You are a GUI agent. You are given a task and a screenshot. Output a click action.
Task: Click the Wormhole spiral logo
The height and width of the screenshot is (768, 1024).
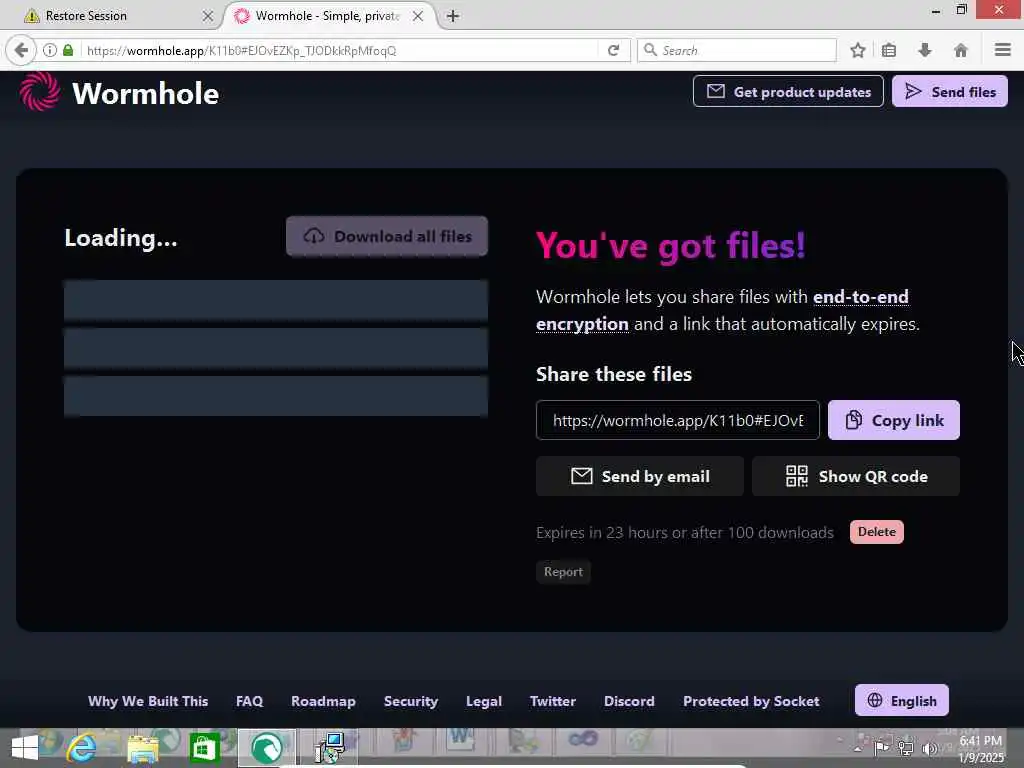(x=39, y=91)
